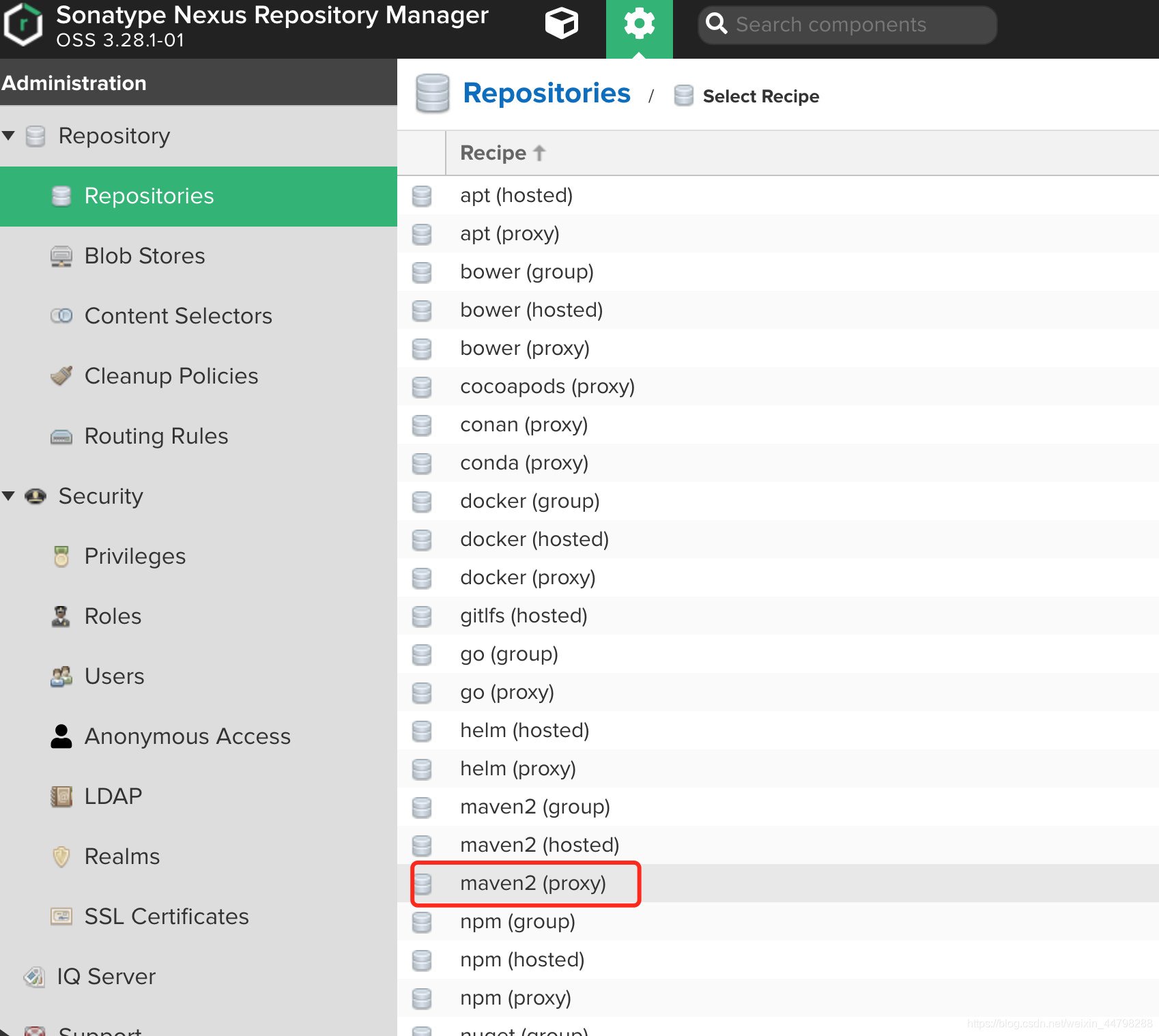Select the apt (proxy) recipe
The width and height of the screenshot is (1159, 1036).
[x=778, y=233]
